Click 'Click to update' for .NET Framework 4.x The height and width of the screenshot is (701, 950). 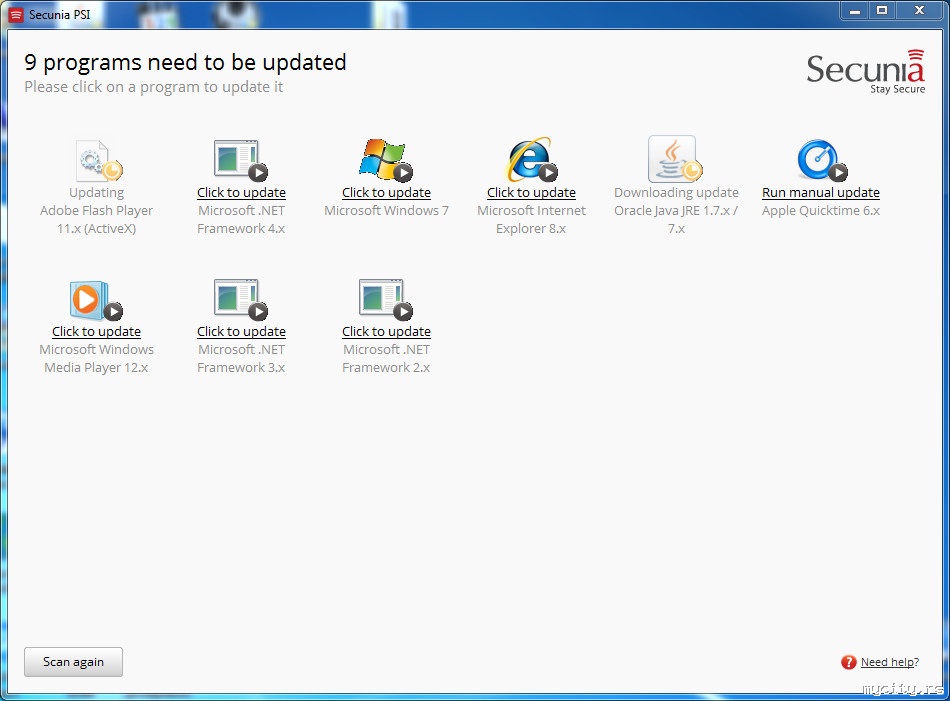241,193
